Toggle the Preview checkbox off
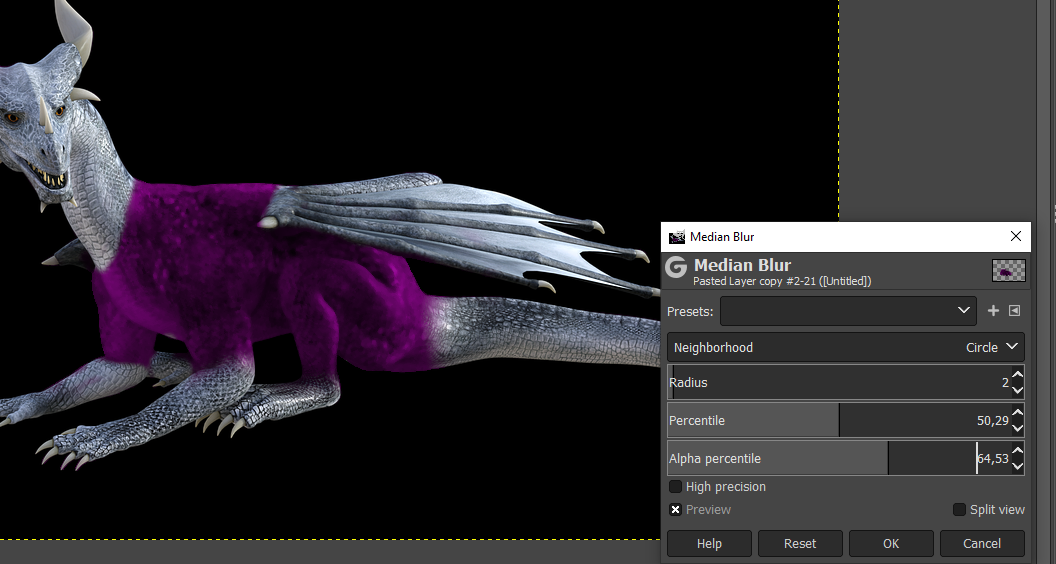 pyautogui.click(x=676, y=510)
